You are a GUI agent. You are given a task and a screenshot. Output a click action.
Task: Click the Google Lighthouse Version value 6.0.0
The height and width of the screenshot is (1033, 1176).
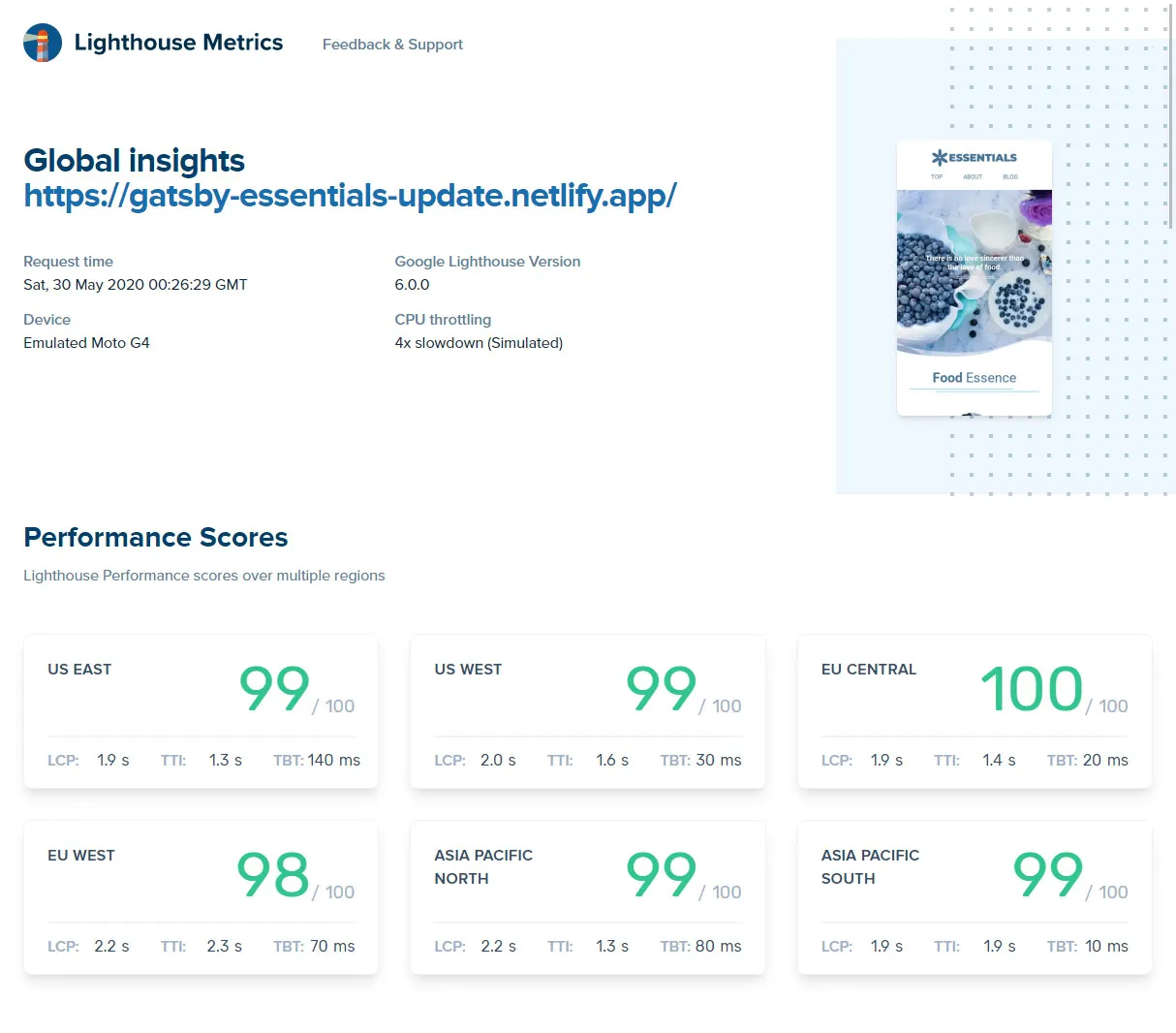point(412,285)
